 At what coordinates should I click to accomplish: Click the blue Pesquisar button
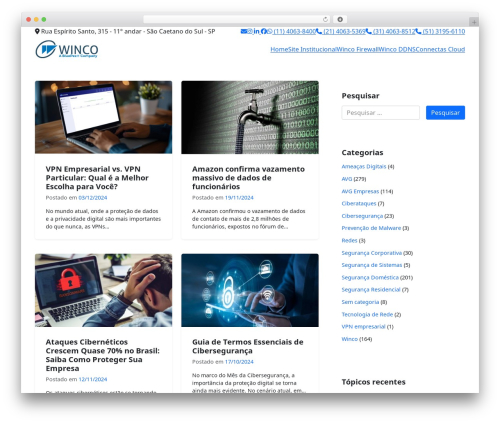click(445, 113)
